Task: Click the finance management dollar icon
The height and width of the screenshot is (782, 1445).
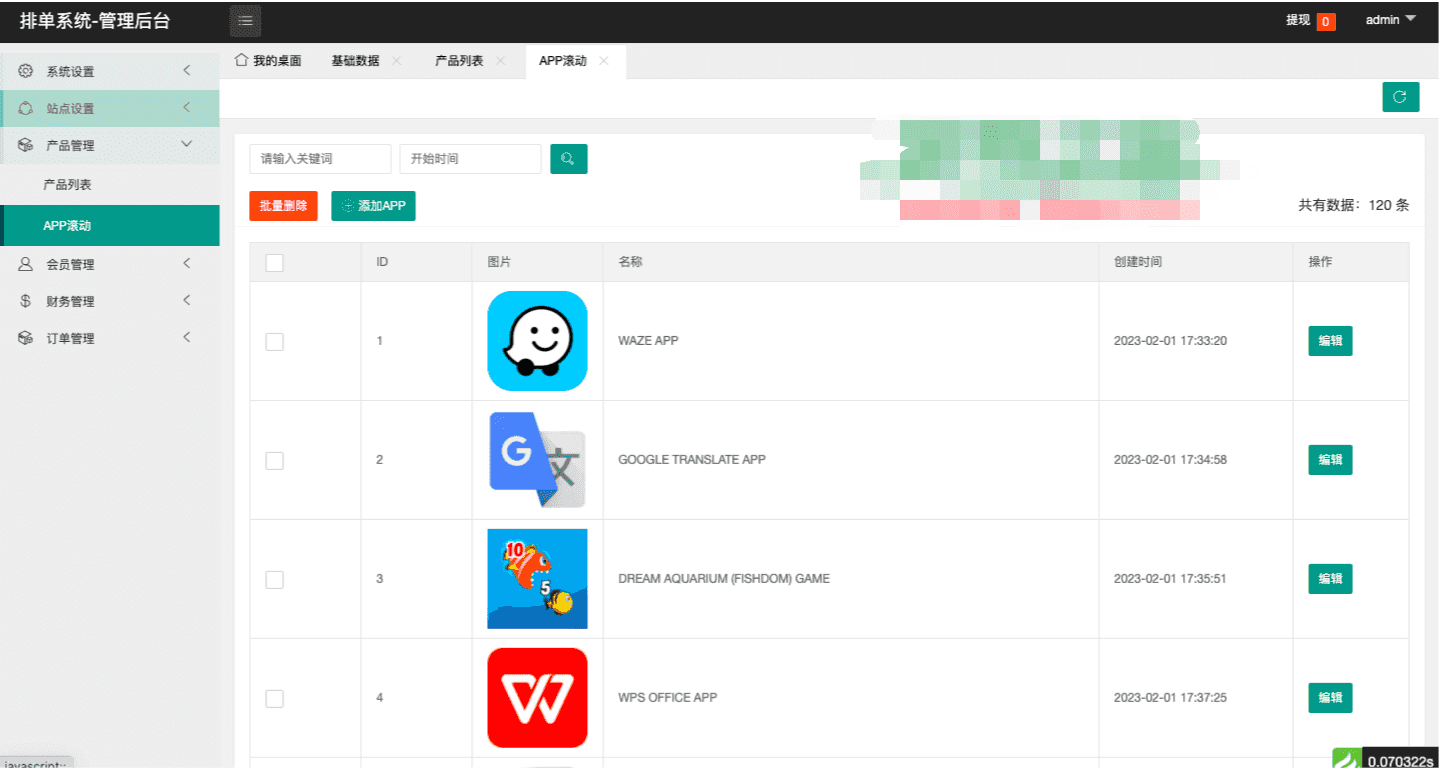Action: coord(26,302)
